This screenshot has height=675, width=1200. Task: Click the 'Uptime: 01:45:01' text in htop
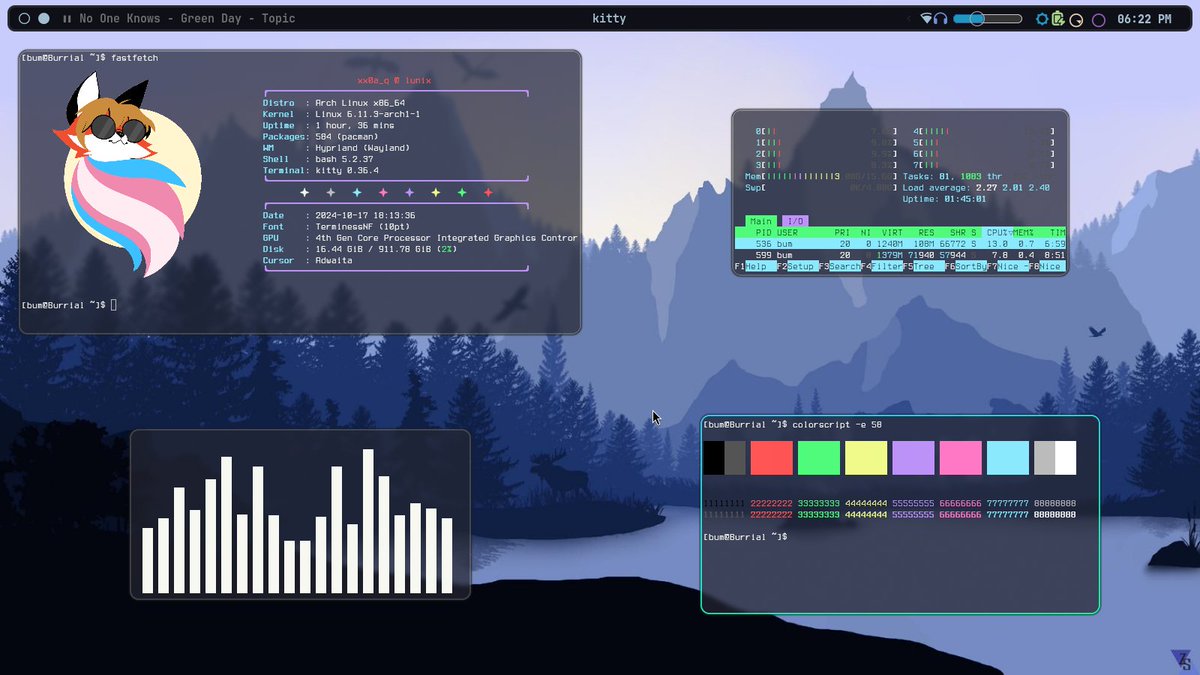[x=944, y=199]
